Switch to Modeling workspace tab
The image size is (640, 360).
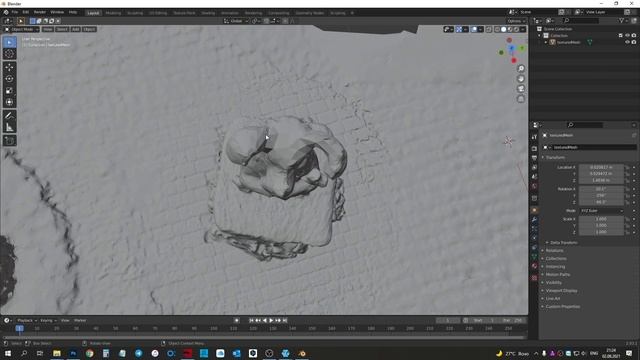[113, 13]
